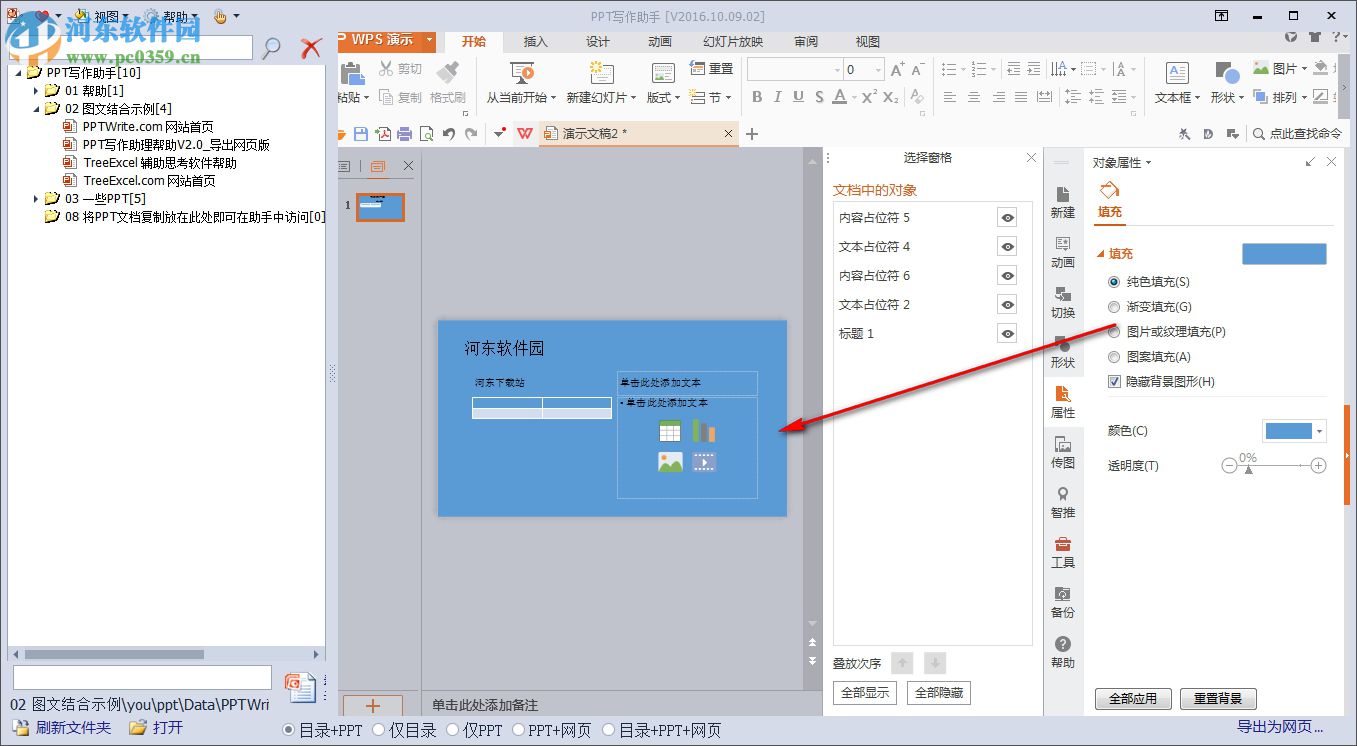Click the 全部应用 button
The image size is (1357, 746).
click(x=1133, y=699)
